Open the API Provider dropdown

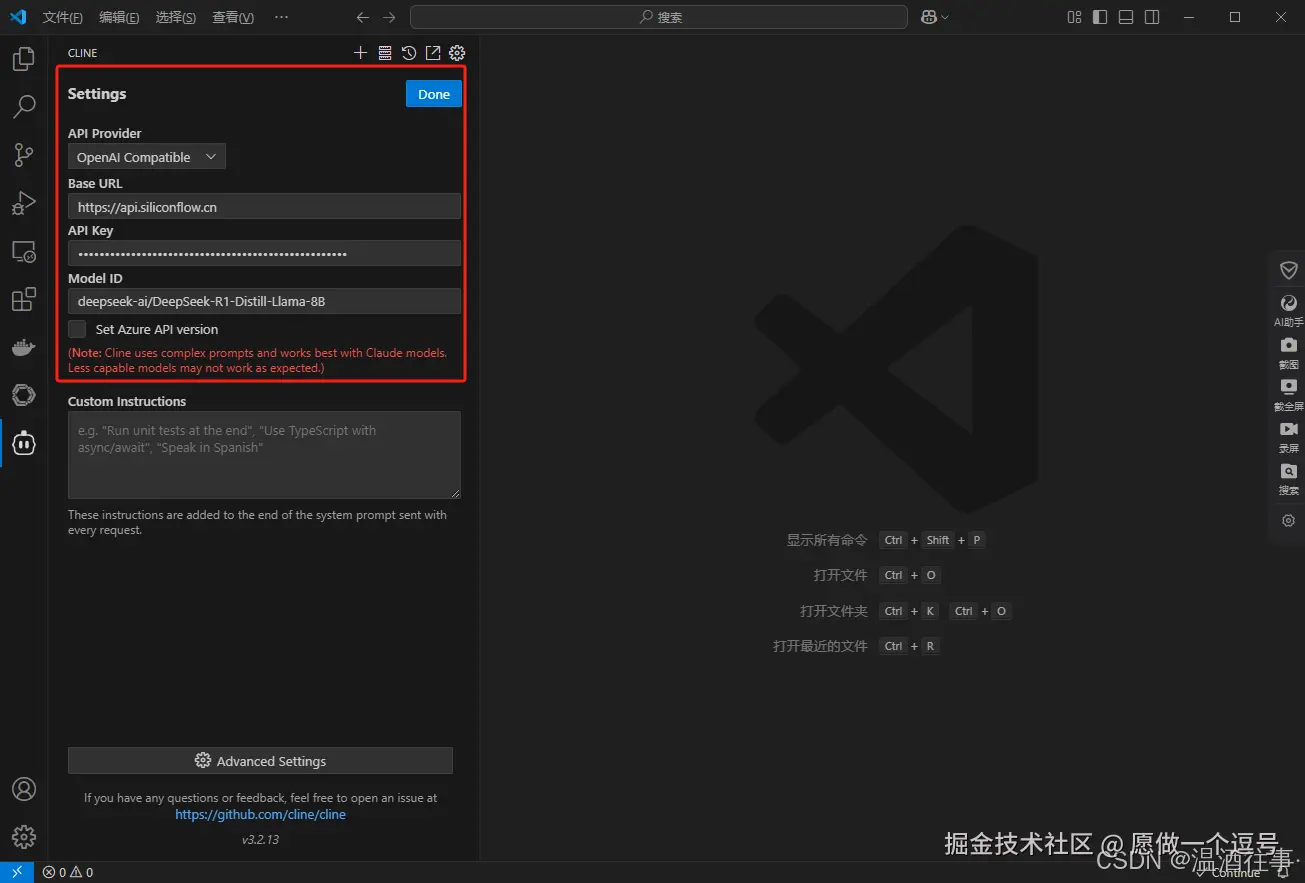point(146,156)
